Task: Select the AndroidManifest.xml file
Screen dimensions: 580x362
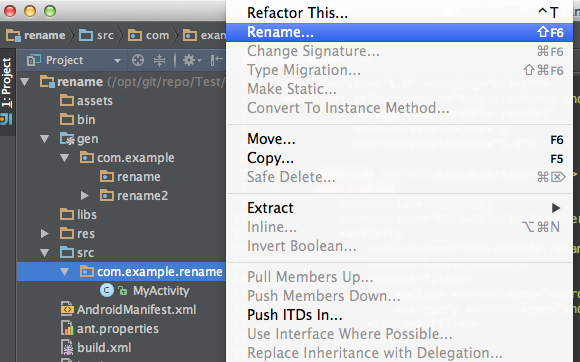Action: pos(128,309)
